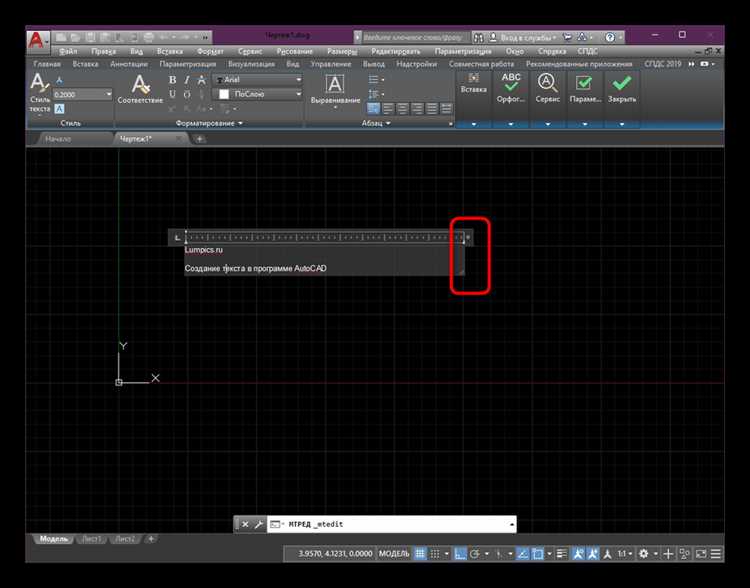Expand more ribbon tabs double arrow
This screenshot has height=588, width=750.
(x=691, y=64)
